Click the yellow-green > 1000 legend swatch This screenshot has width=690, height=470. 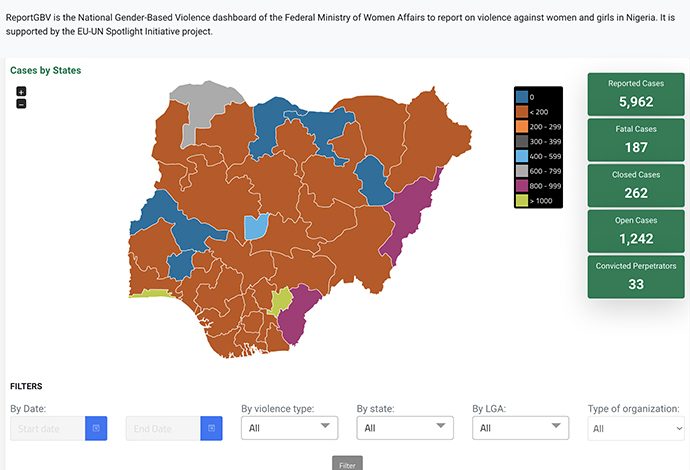coord(523,201)
